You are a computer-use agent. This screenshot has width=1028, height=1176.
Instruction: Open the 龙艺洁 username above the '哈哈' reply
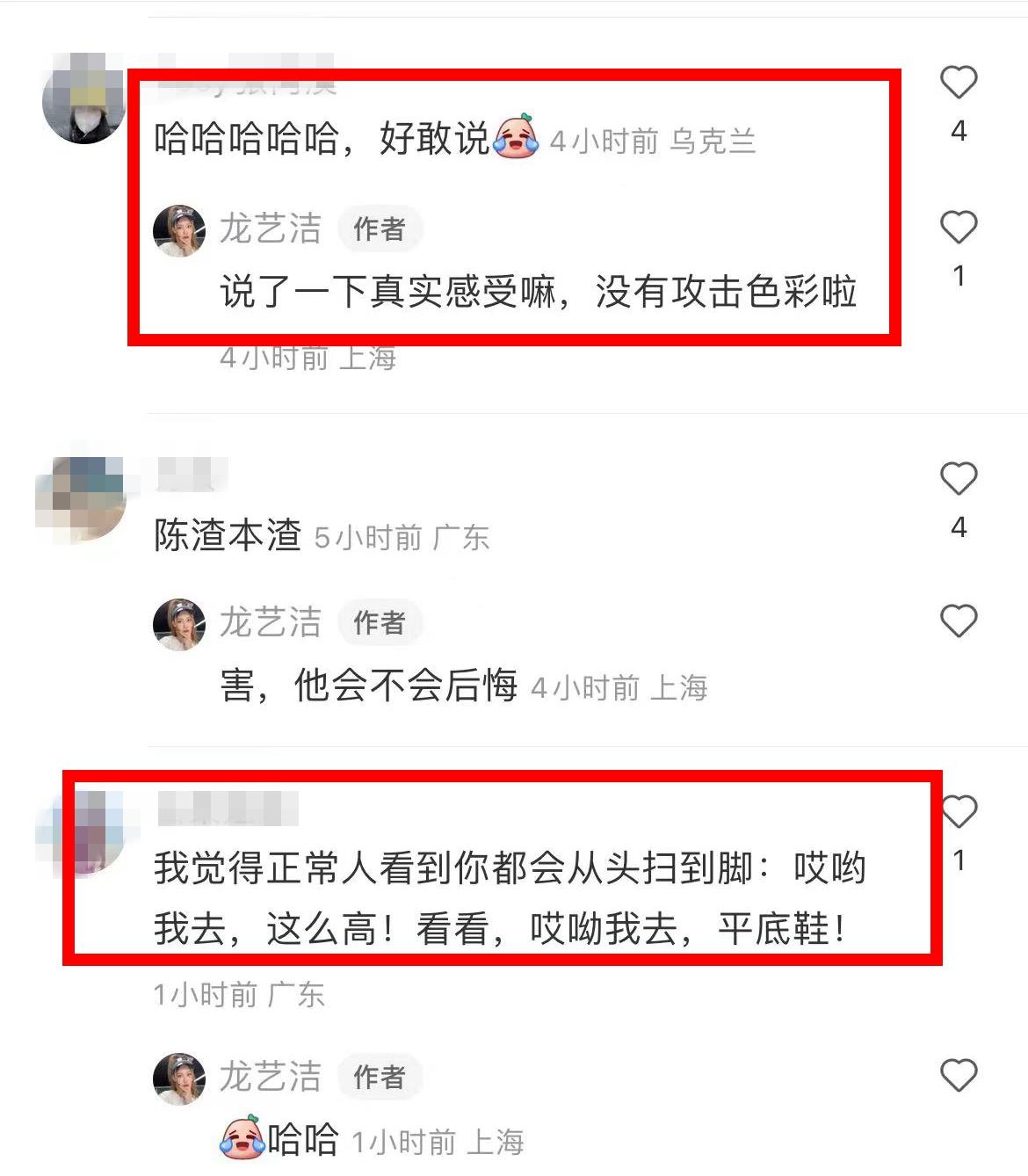point(271,1078)
